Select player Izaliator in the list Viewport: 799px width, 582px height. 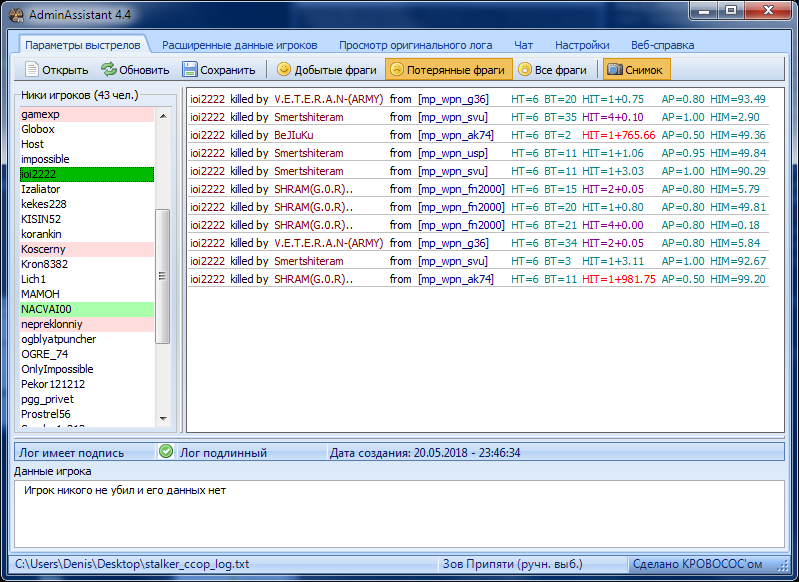87,189
